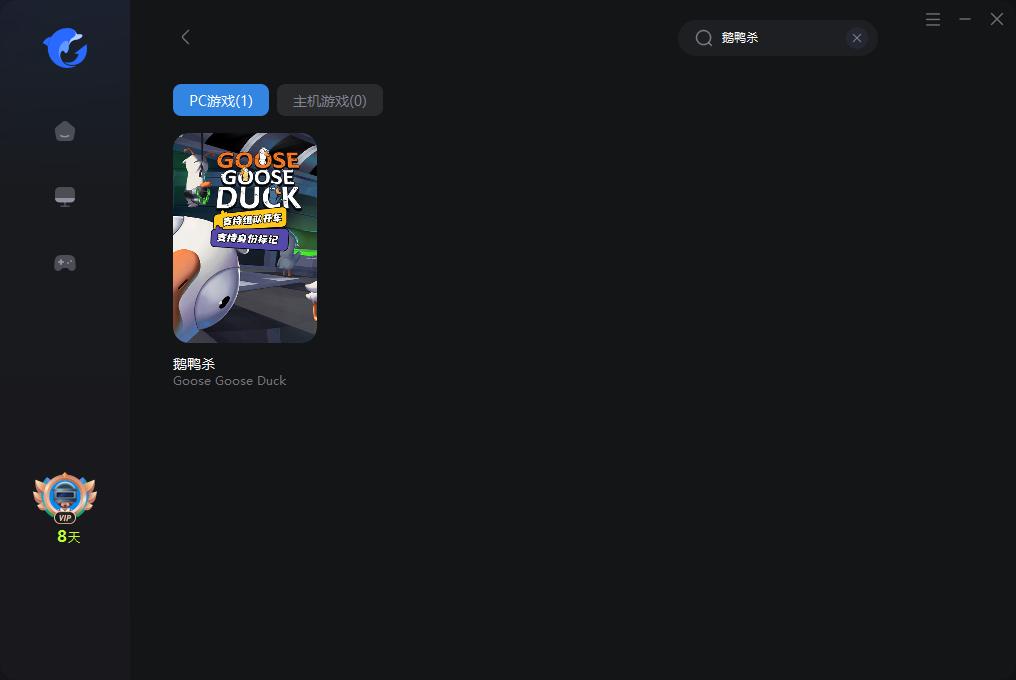The height and width of the screenshot is (680, 1016).
Task: Open the hamburger menu at top right
Action: pyautogui.click(x=933, y=19)
